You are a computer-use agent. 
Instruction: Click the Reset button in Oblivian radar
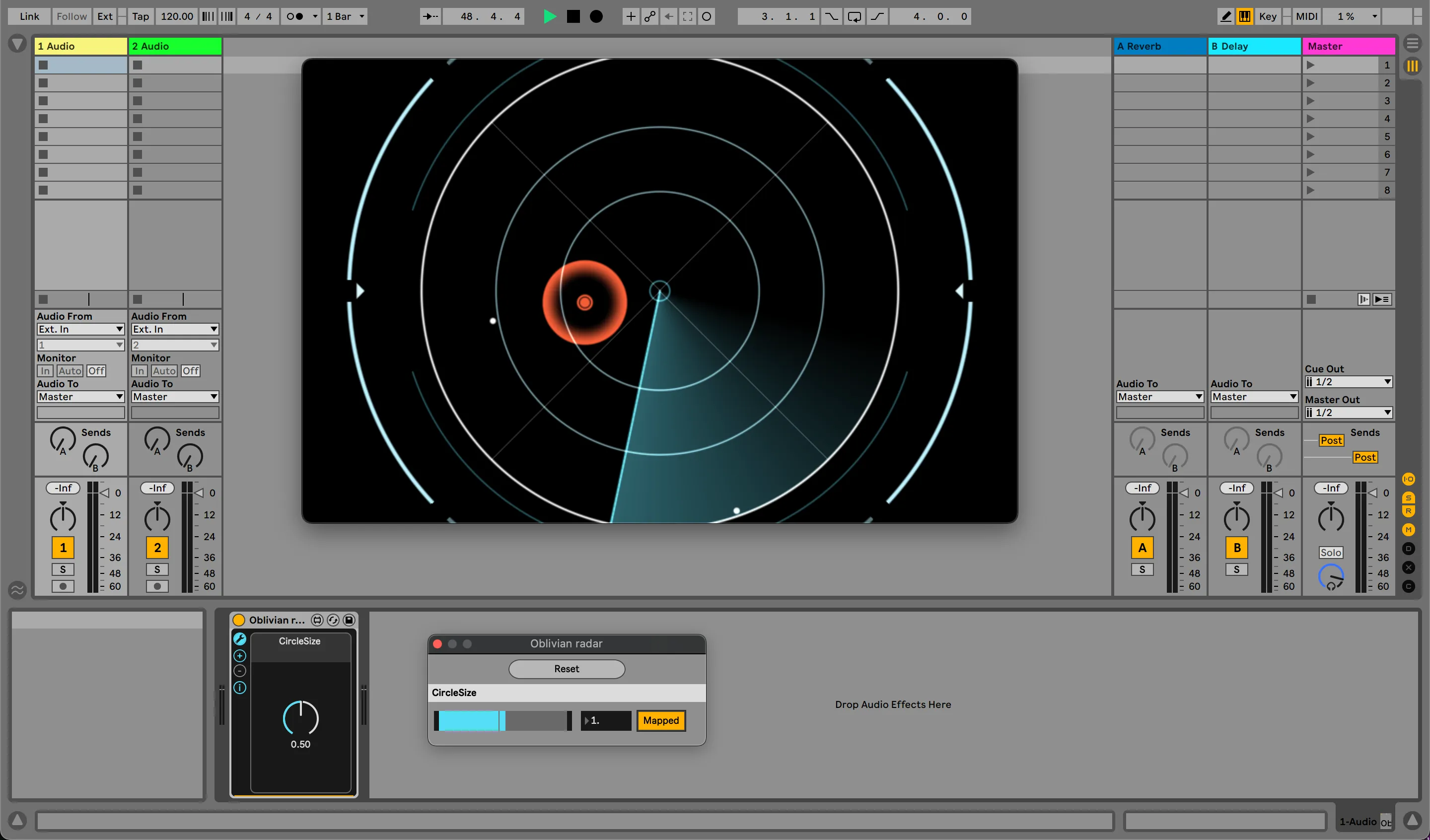567,669
